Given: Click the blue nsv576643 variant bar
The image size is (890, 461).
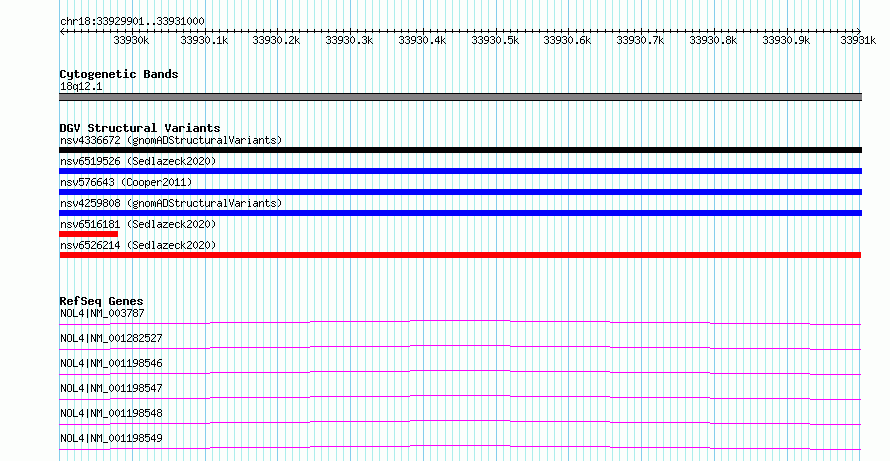Looking at the screenshot, I should pos(460,192).
